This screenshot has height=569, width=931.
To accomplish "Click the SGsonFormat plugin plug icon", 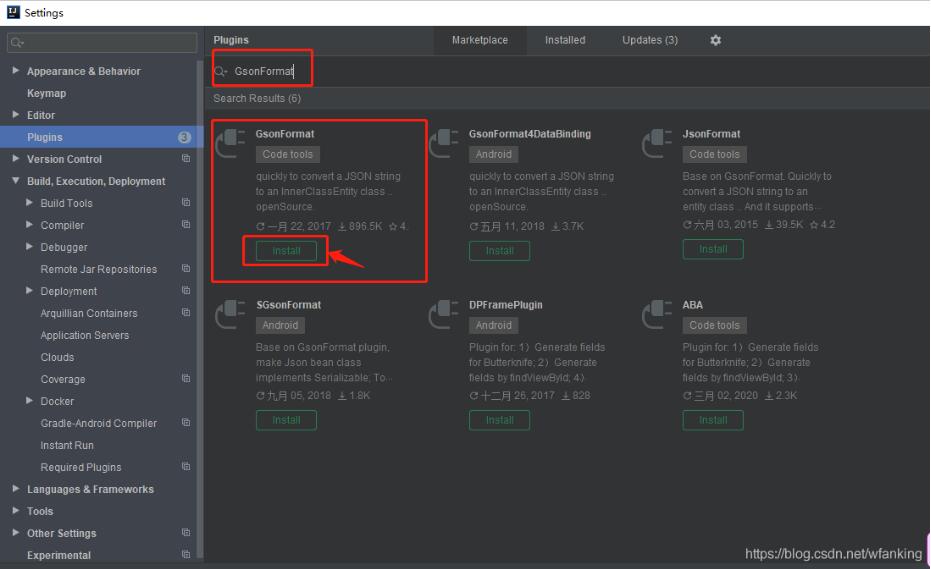I will click(x=230, y=315).
